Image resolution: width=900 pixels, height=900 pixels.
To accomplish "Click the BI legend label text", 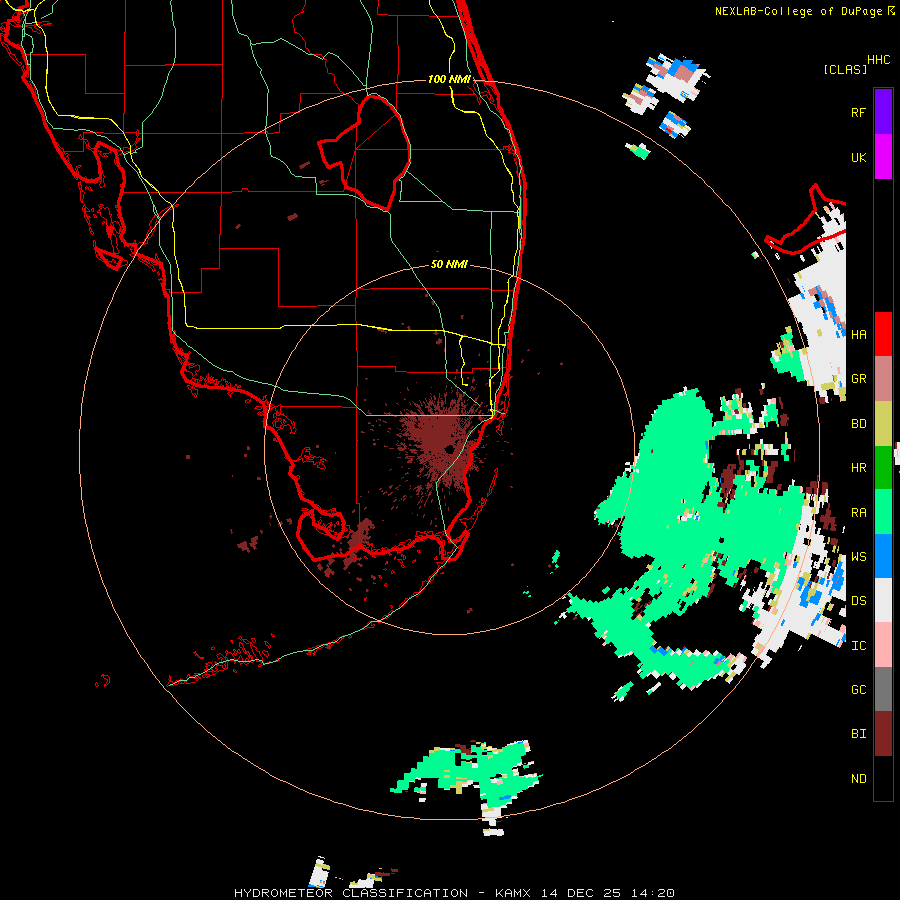I will click(x=858, y=734).
